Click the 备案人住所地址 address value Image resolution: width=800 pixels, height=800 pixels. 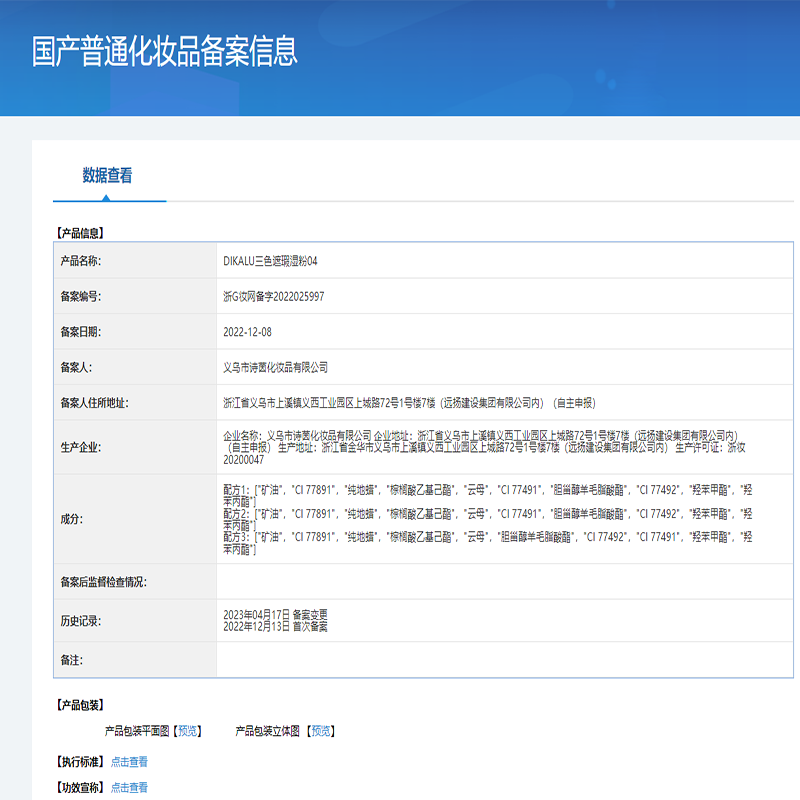pyautogui.click(x=408, y=403)
